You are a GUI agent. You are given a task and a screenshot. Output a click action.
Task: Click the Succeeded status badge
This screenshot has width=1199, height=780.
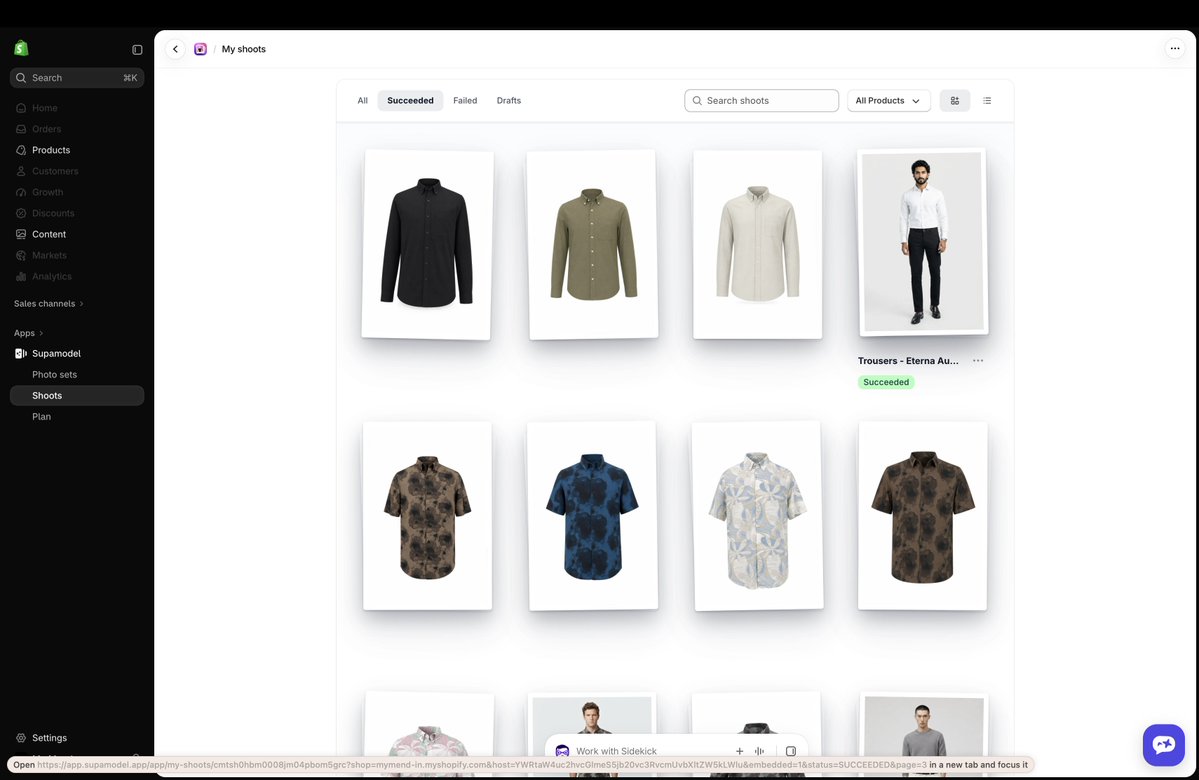pyautogui.click(x=886, y=382)
